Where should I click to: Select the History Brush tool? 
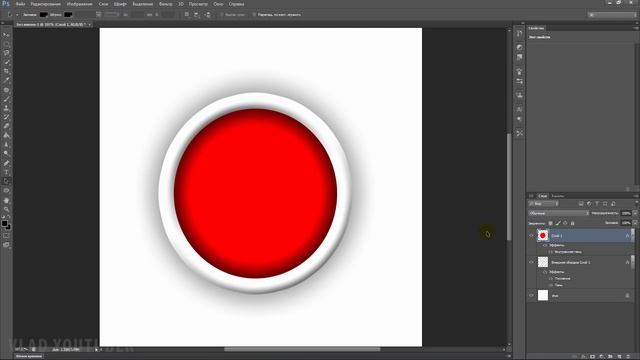click(6, 117)
